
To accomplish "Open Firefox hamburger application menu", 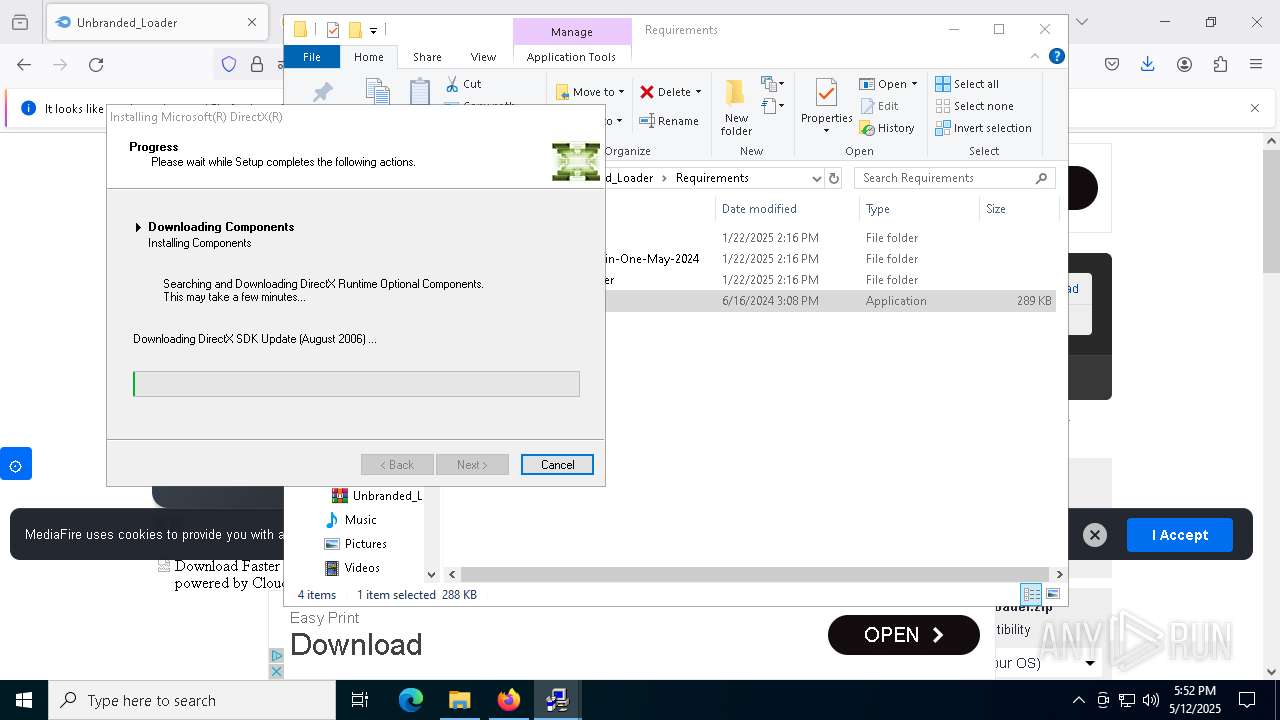I will [x=1256, y=65].
